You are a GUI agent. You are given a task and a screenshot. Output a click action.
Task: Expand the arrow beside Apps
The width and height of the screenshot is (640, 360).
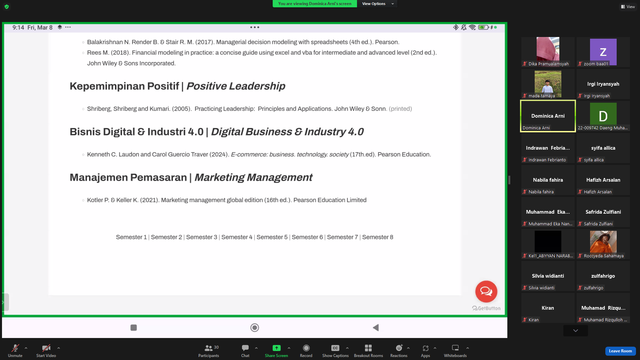point(435,348)
